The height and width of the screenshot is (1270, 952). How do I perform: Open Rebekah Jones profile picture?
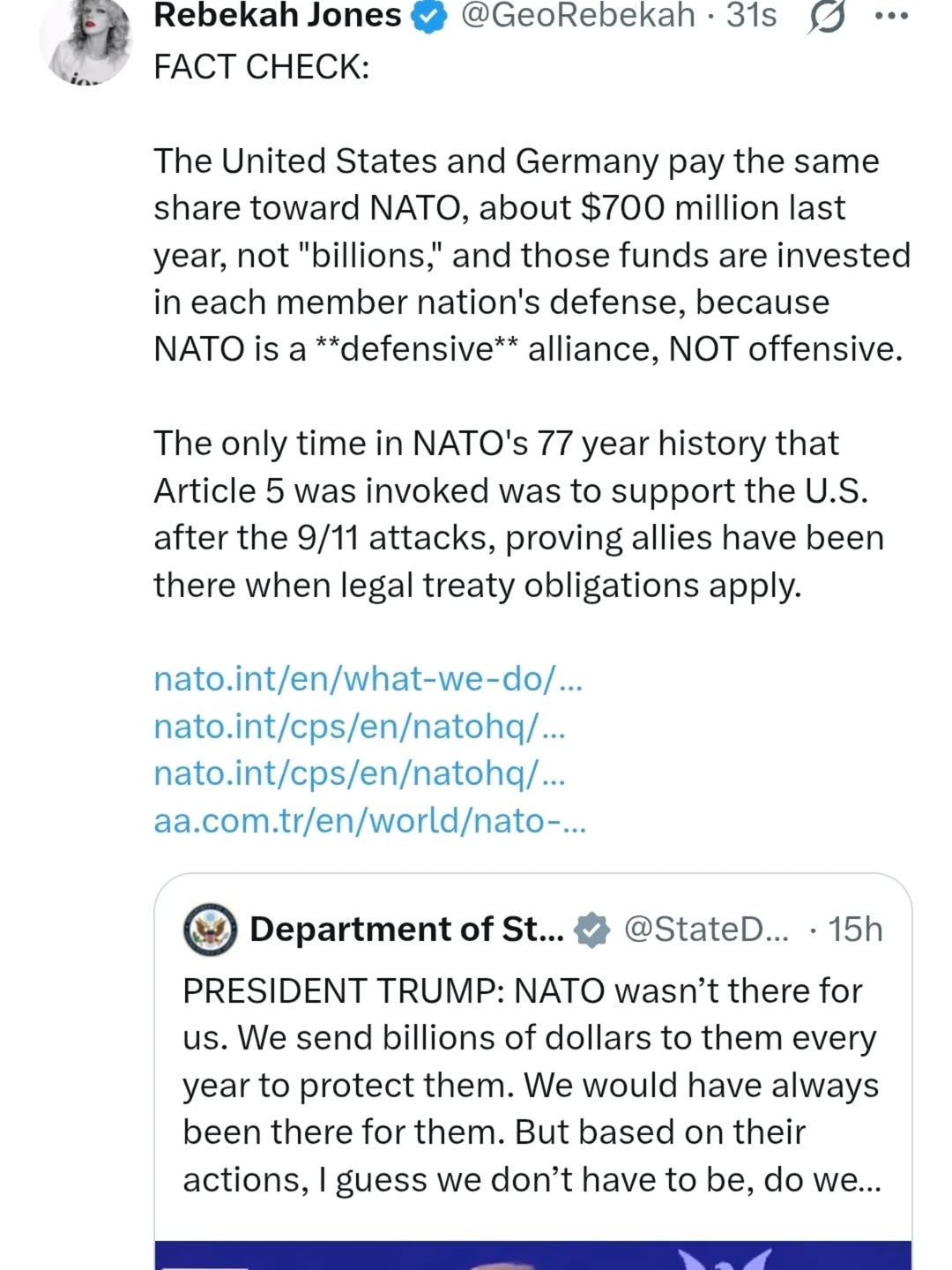pyautogui.click(x=87, y=40)
